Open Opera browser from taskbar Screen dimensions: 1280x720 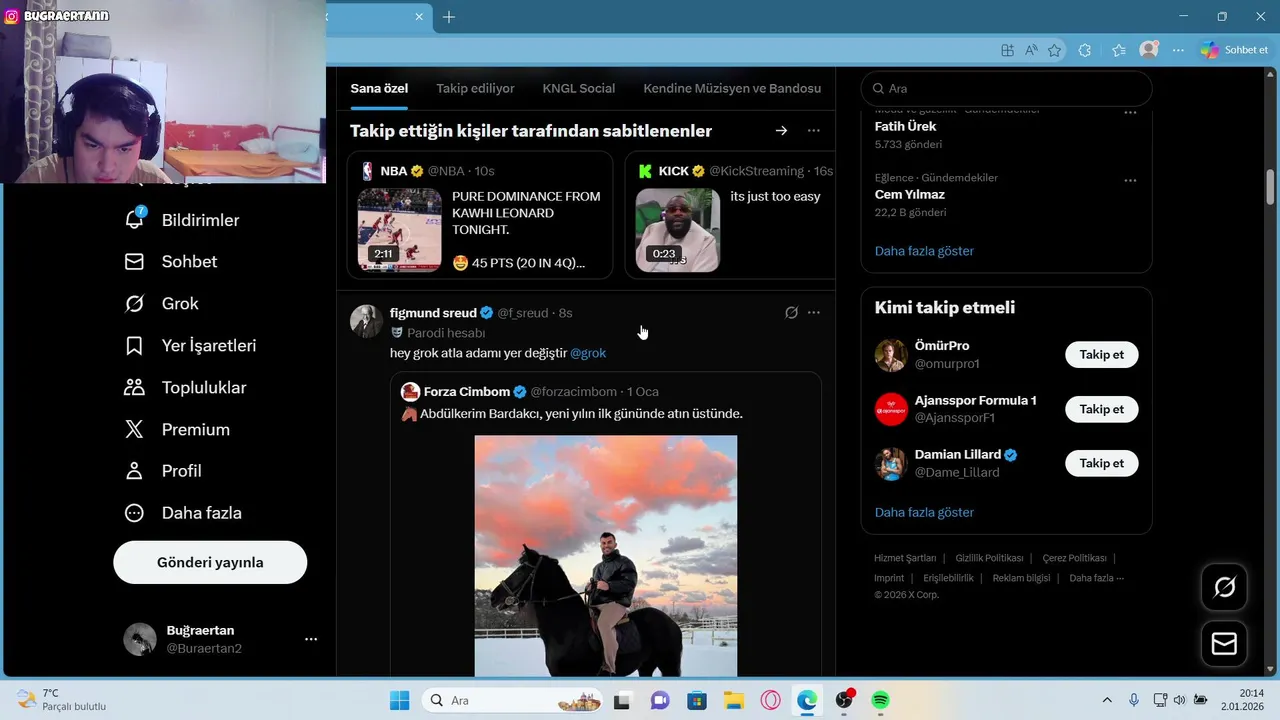[770, 701]
